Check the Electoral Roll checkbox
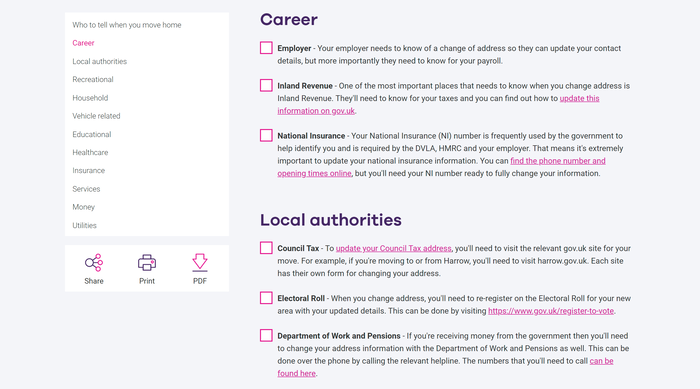 coord(266,298)
